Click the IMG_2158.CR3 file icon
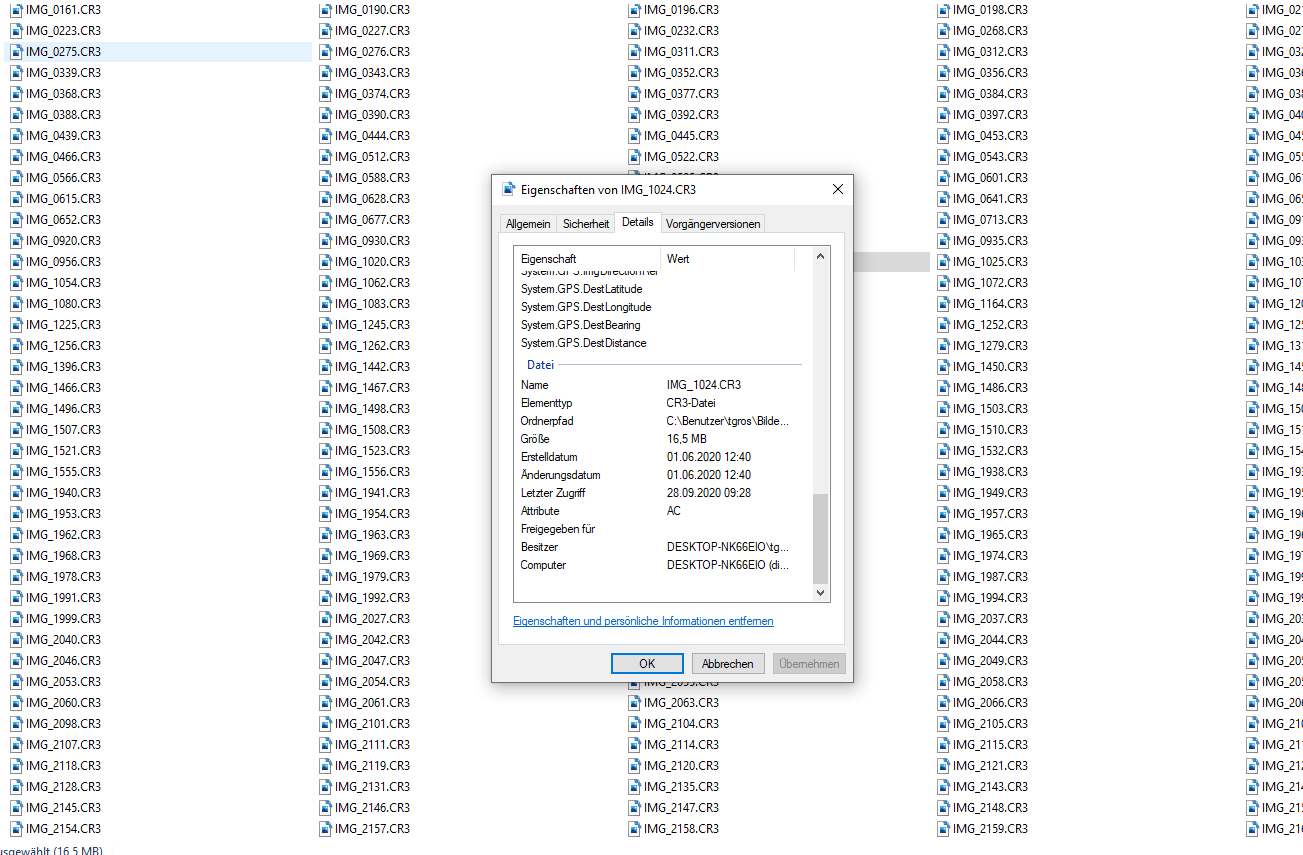This screenshot has height=855, width=1303. tap(635, 828)
